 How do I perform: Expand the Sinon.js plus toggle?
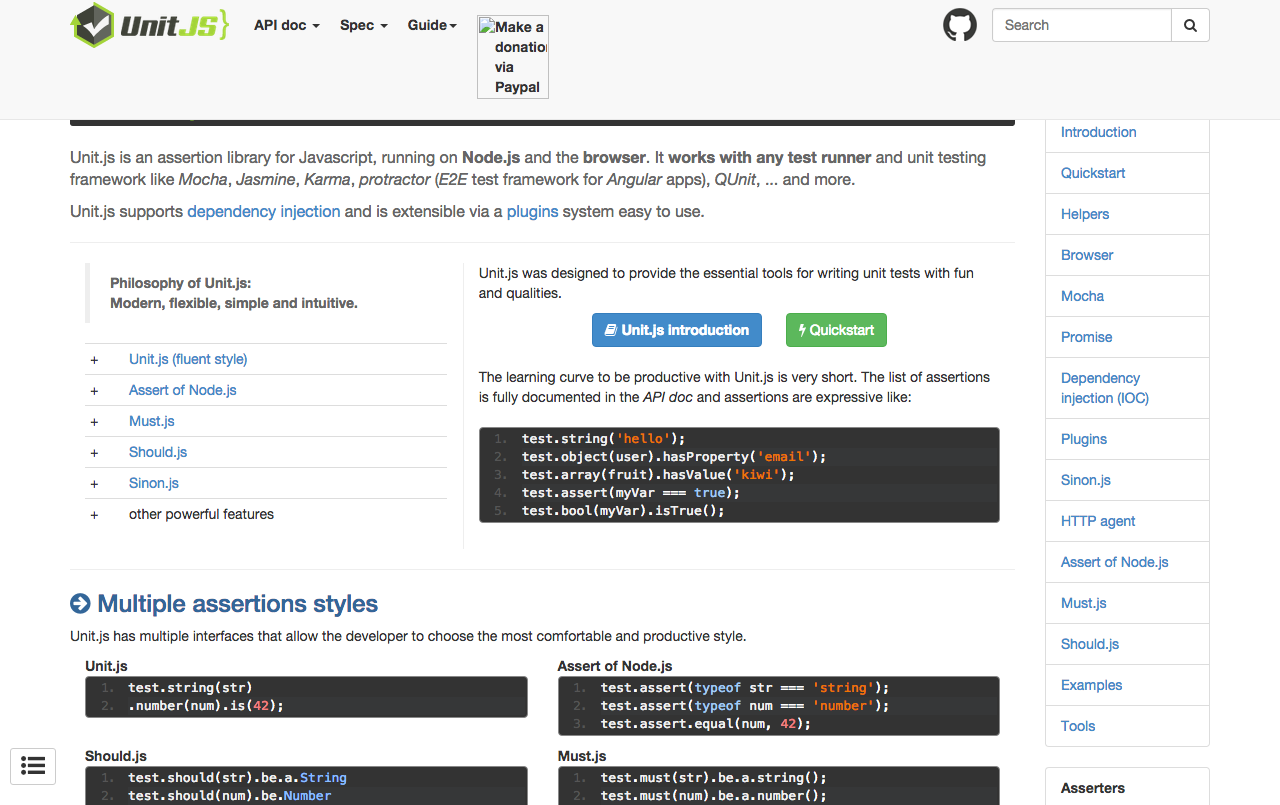click(94, 484)
